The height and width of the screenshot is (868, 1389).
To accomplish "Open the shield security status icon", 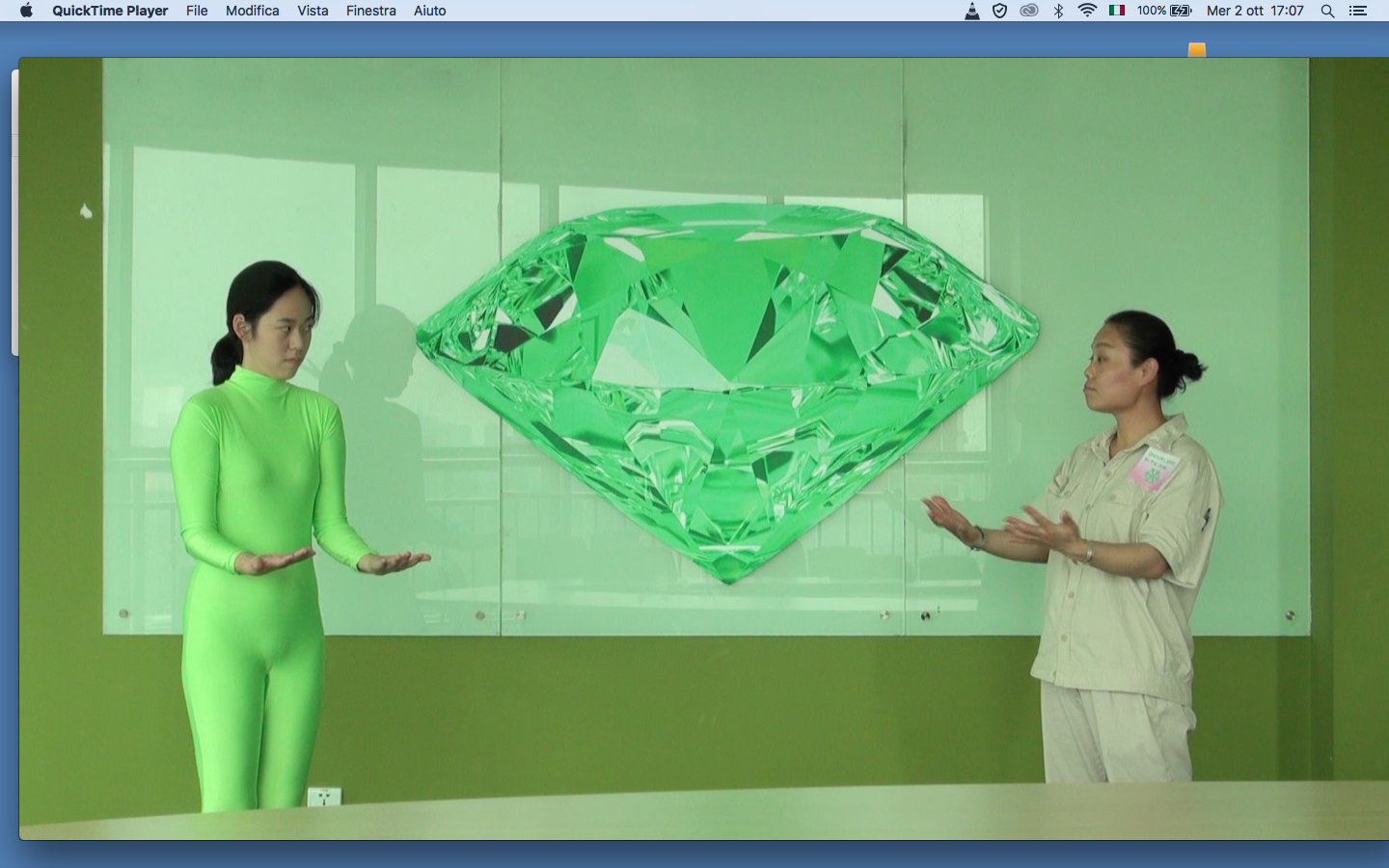I will click(1000, 11).
